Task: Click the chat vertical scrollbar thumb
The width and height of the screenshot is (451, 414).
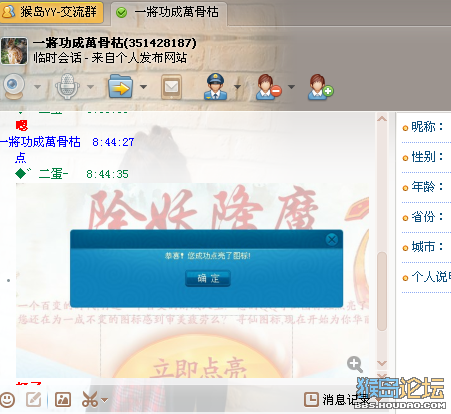Action: [x=382, y=291]
